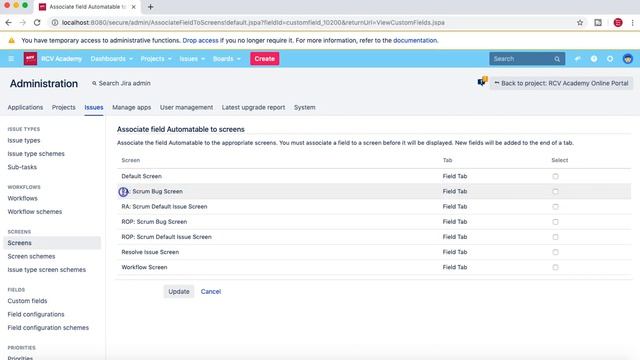Click the browser back arrow
The image size is (640, 360).
pos(9,23)
